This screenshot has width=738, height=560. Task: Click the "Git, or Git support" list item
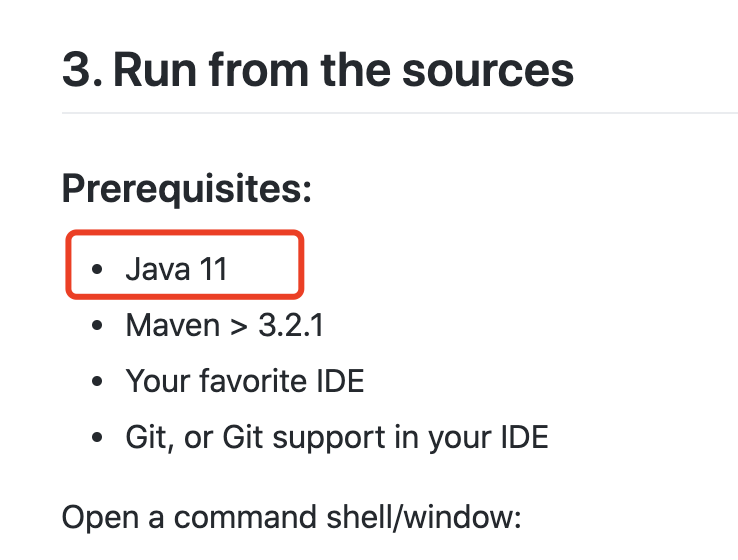pyautogui.click(x=337, y=437)
